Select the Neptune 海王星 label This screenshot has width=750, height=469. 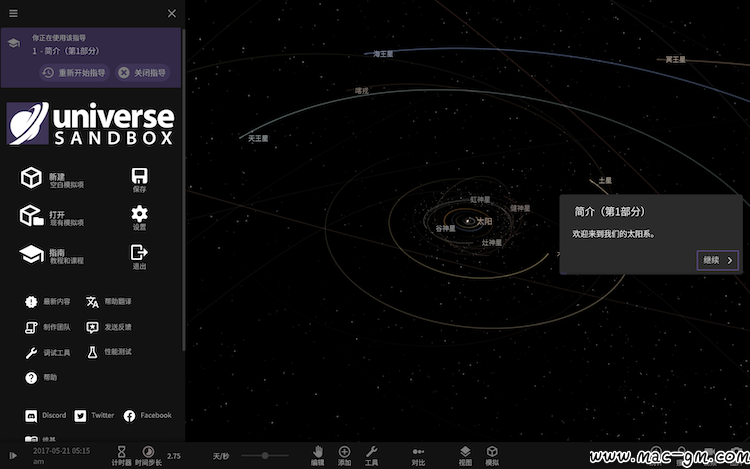[x=383, y=54]
